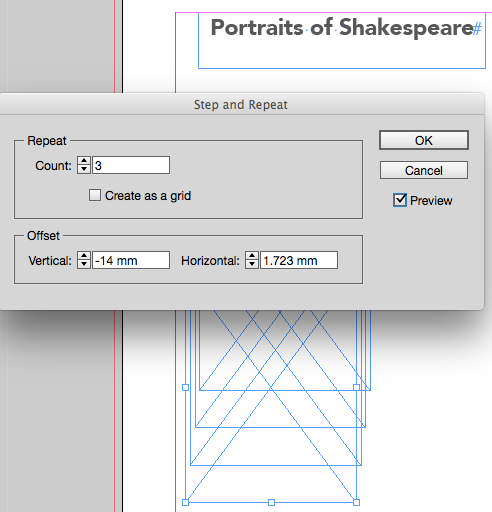Dismiss the dialog with Cancel
The image size is (492, 512).
(x=424, y=170)
